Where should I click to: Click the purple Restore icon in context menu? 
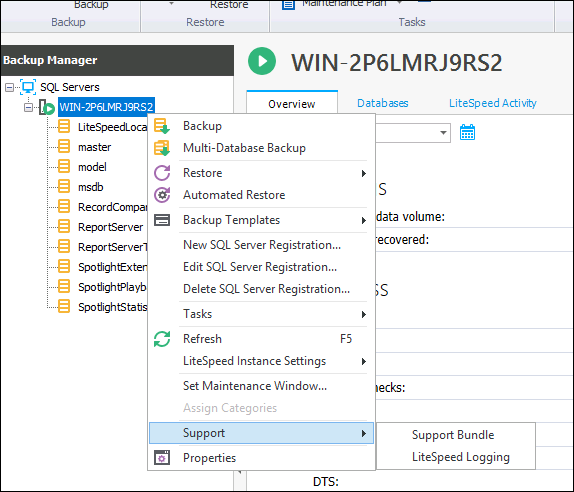162,173
